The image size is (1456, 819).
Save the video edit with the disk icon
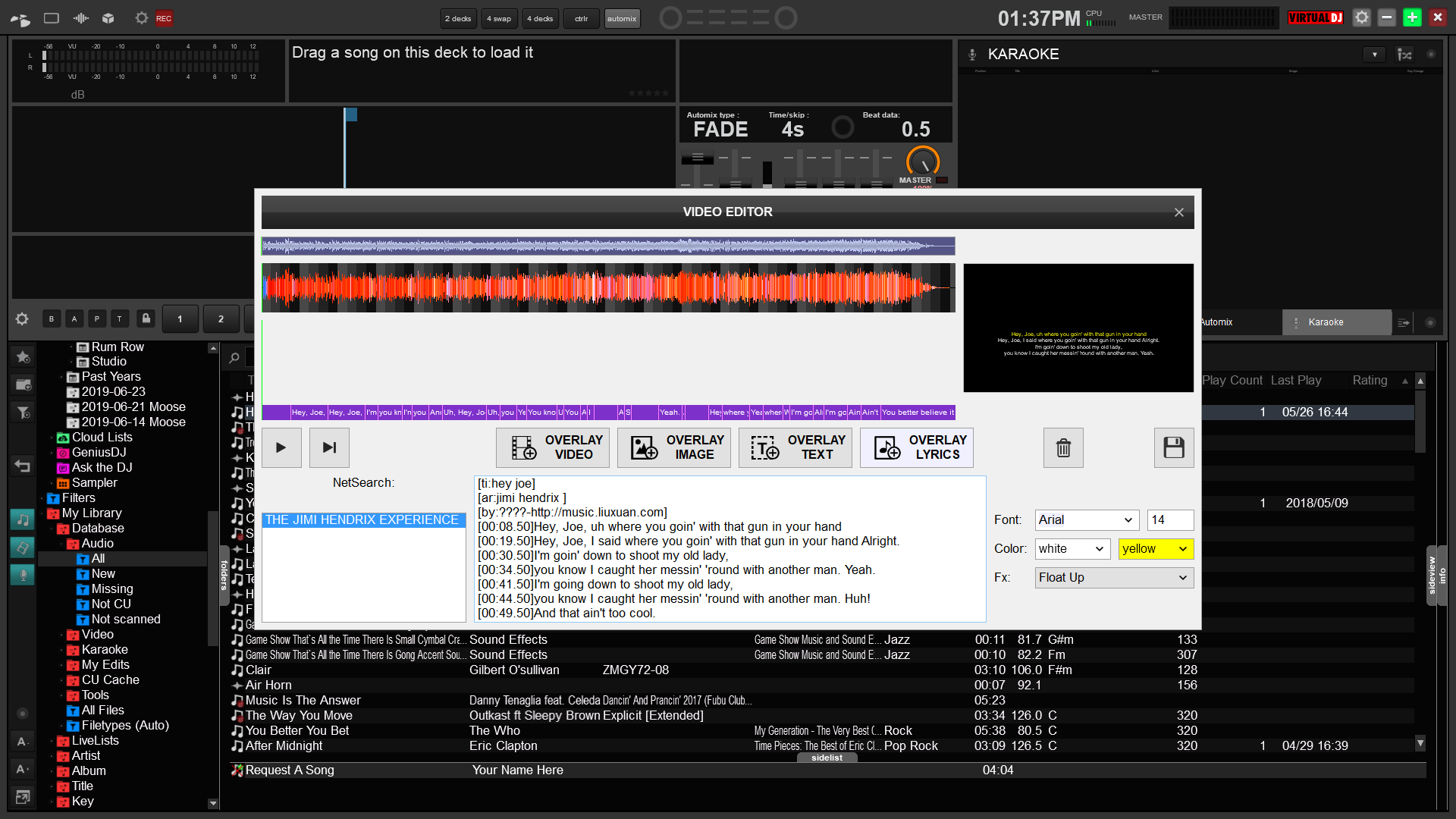1173,447
